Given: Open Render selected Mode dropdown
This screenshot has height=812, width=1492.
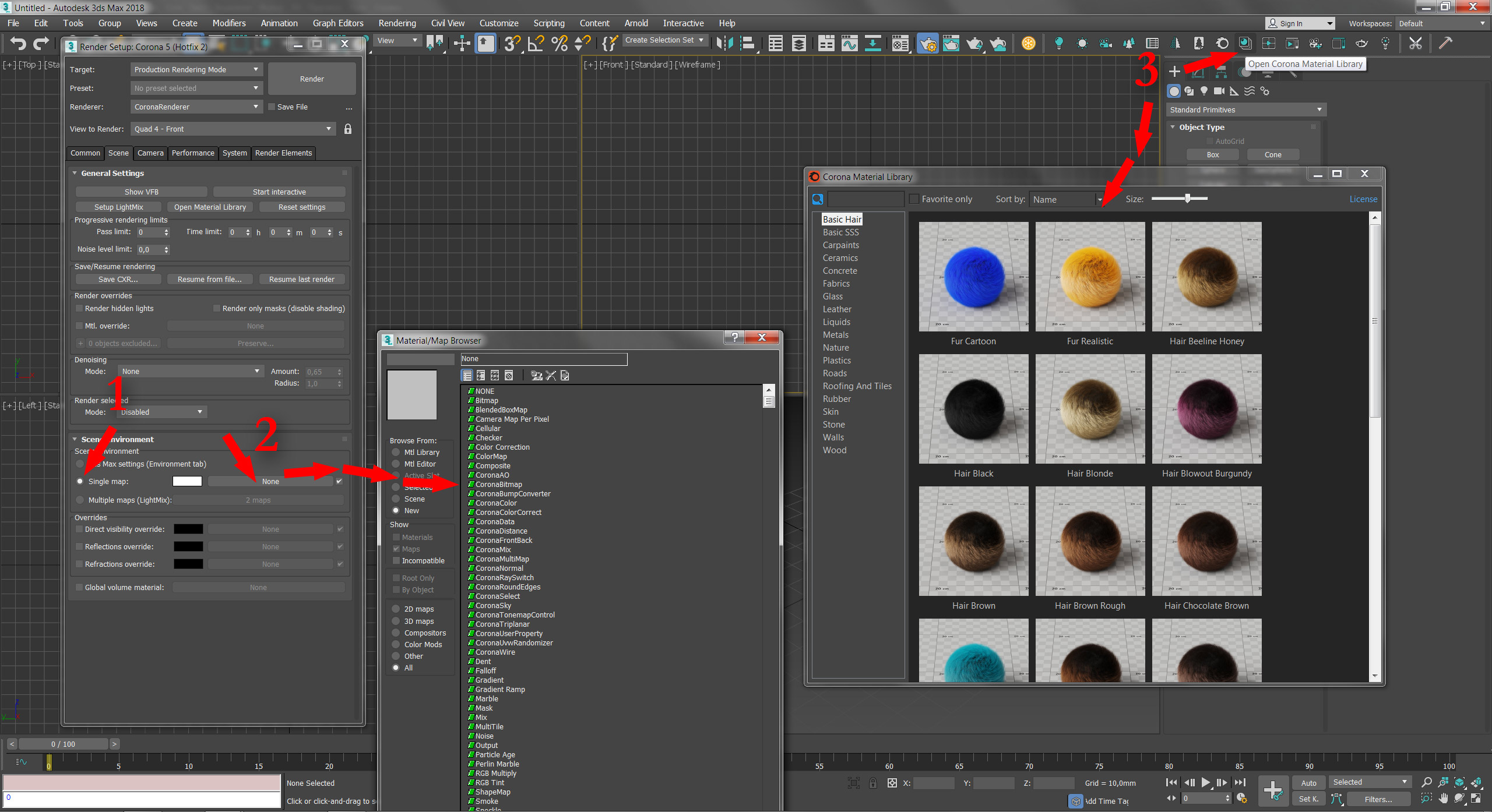Looking at the screenshot, I should (x=162, y=412).
